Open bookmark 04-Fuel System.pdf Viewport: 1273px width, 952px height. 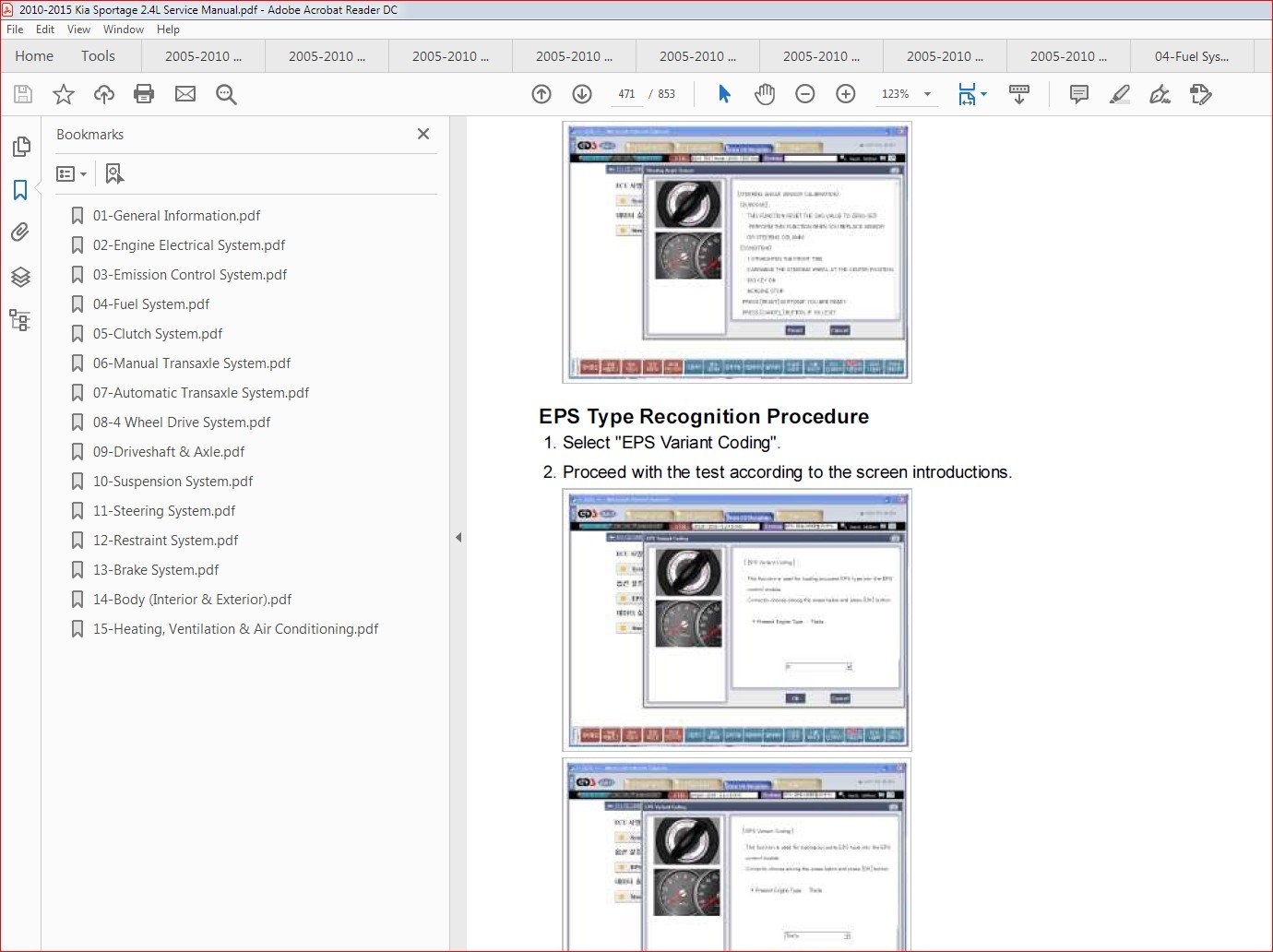pos(150,304)
